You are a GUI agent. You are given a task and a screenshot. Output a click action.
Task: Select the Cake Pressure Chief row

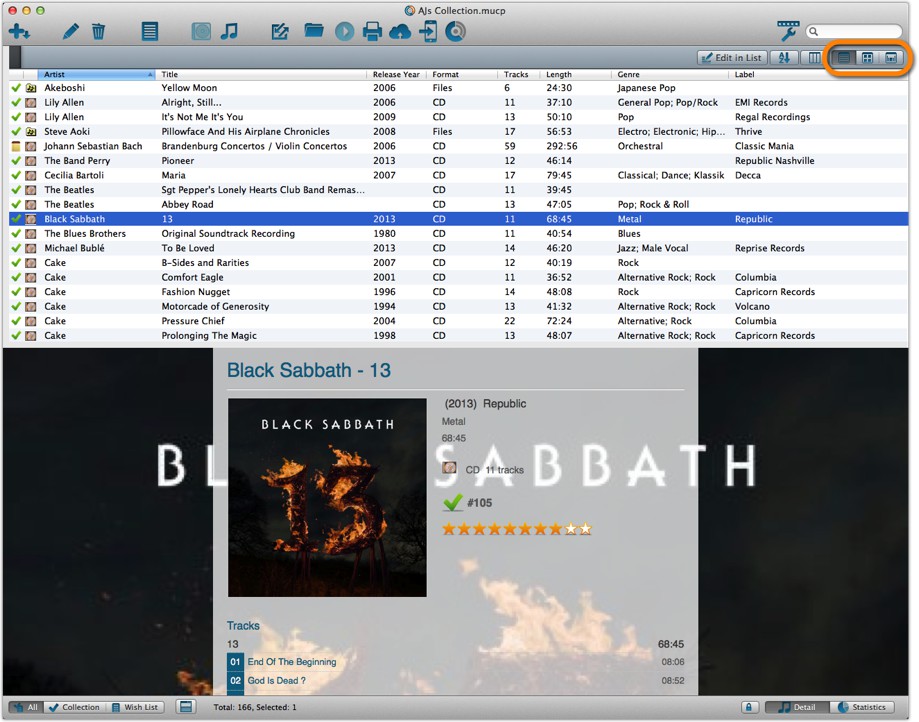tap(459, 321)
